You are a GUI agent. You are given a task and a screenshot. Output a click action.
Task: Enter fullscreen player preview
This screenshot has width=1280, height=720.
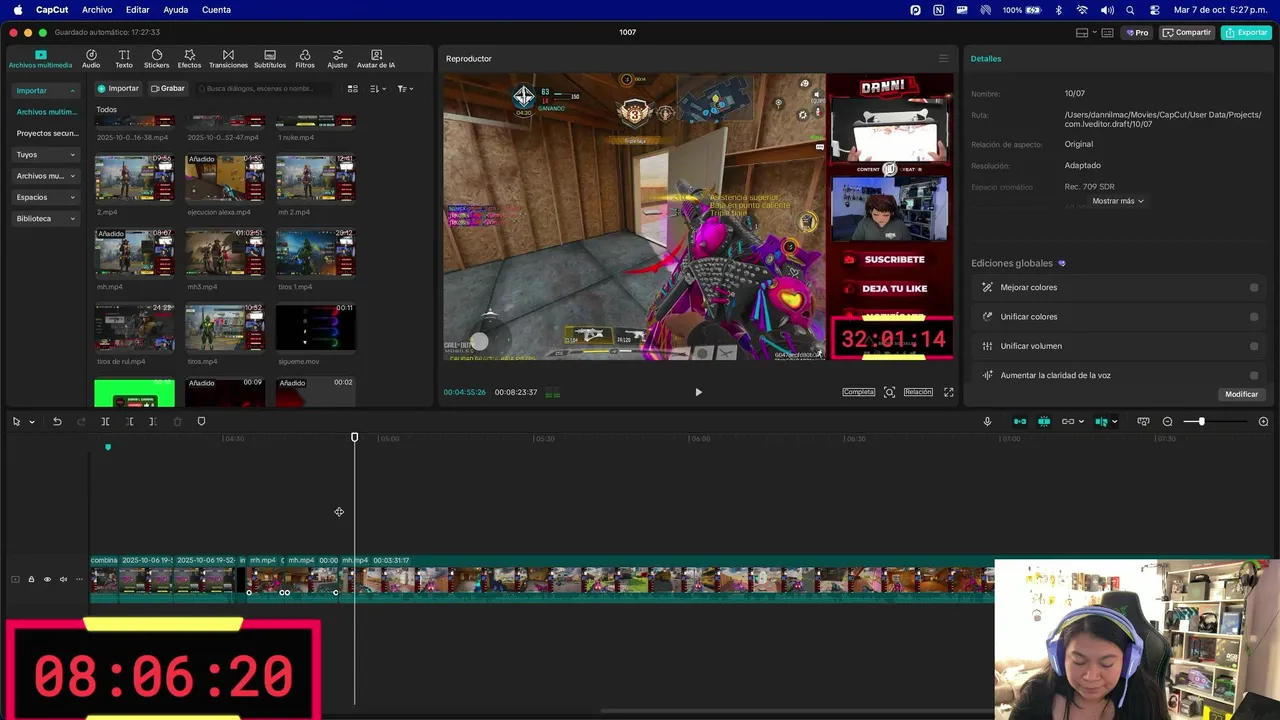pos(948,392)
